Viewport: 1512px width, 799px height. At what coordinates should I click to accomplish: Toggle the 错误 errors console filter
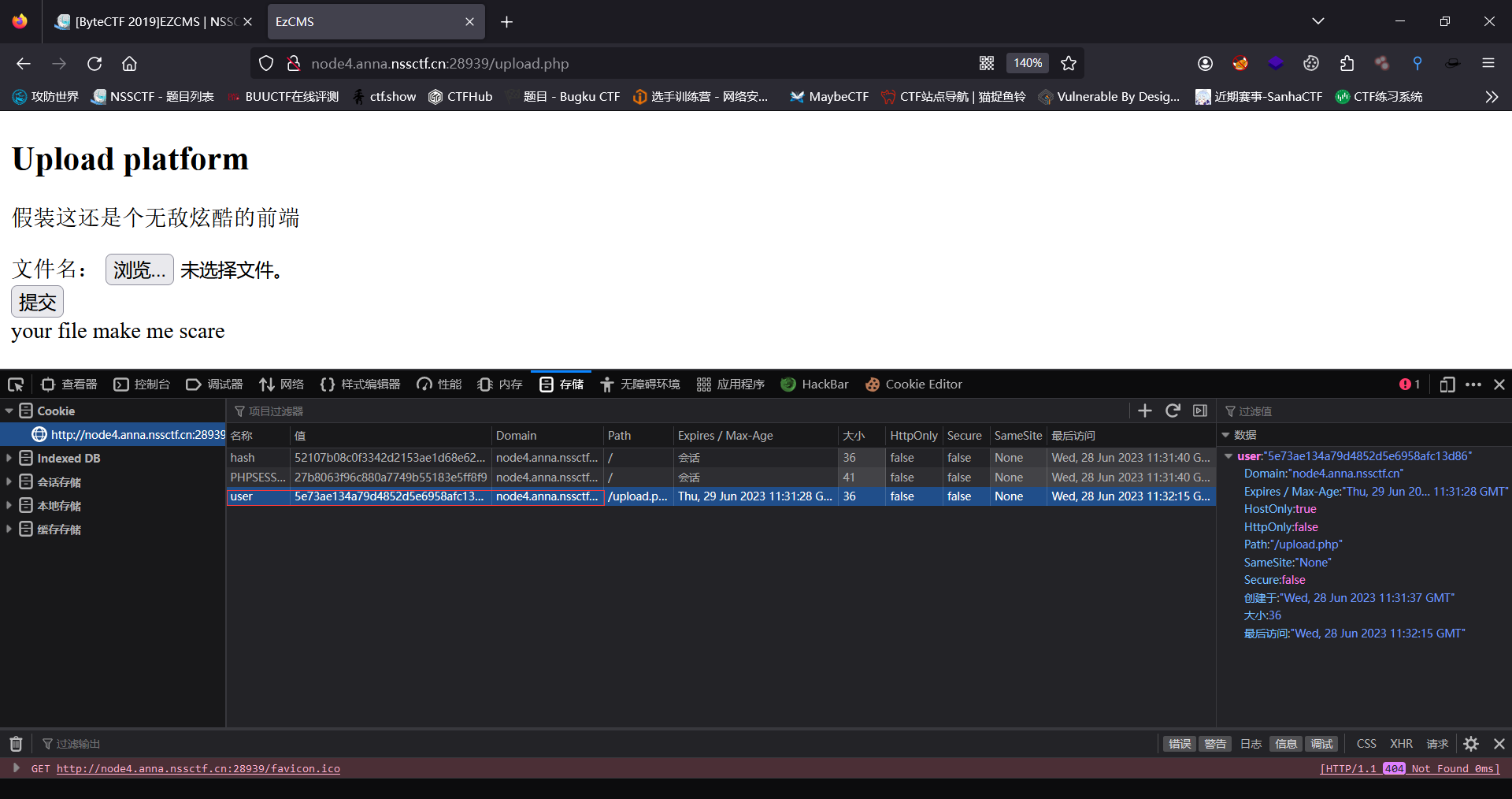[1179, 744]
